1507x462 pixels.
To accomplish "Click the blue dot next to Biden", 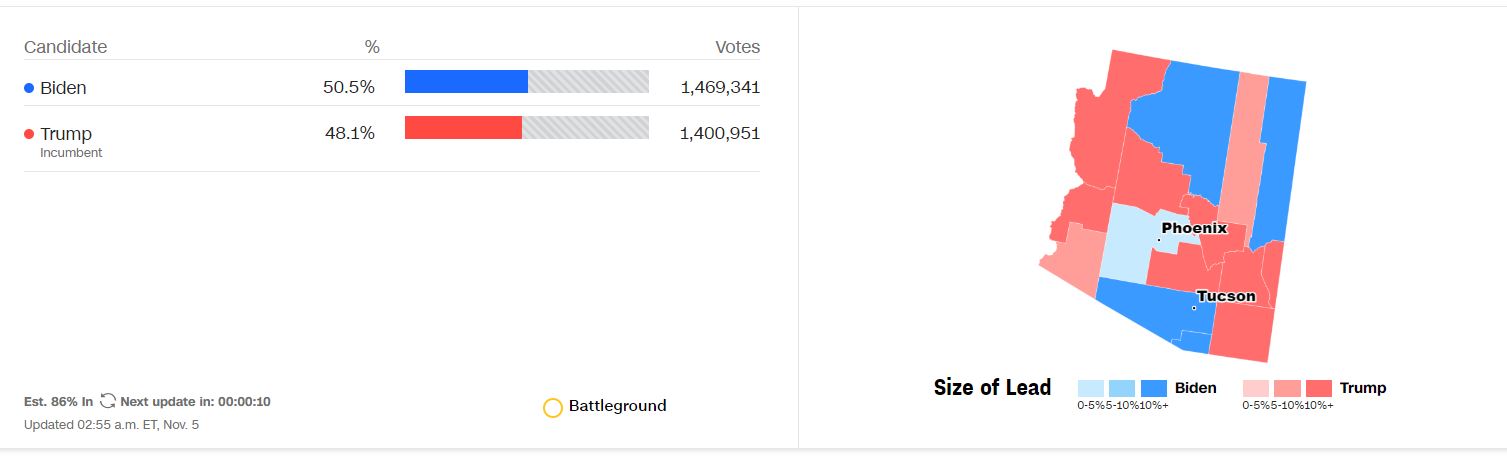I will coord(29,88).
